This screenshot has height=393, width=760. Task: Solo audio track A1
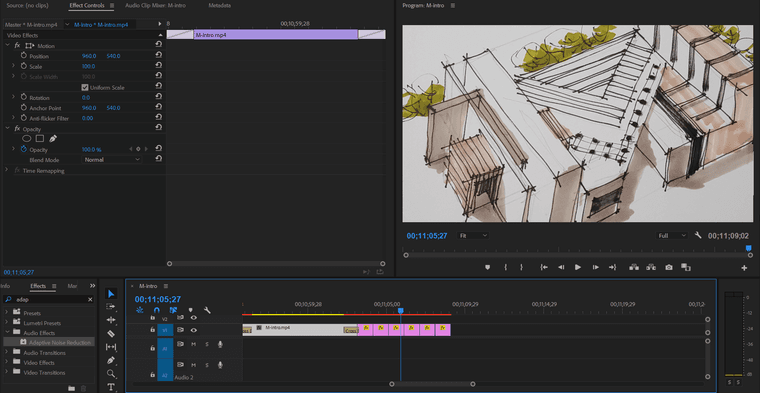(207, 344)
